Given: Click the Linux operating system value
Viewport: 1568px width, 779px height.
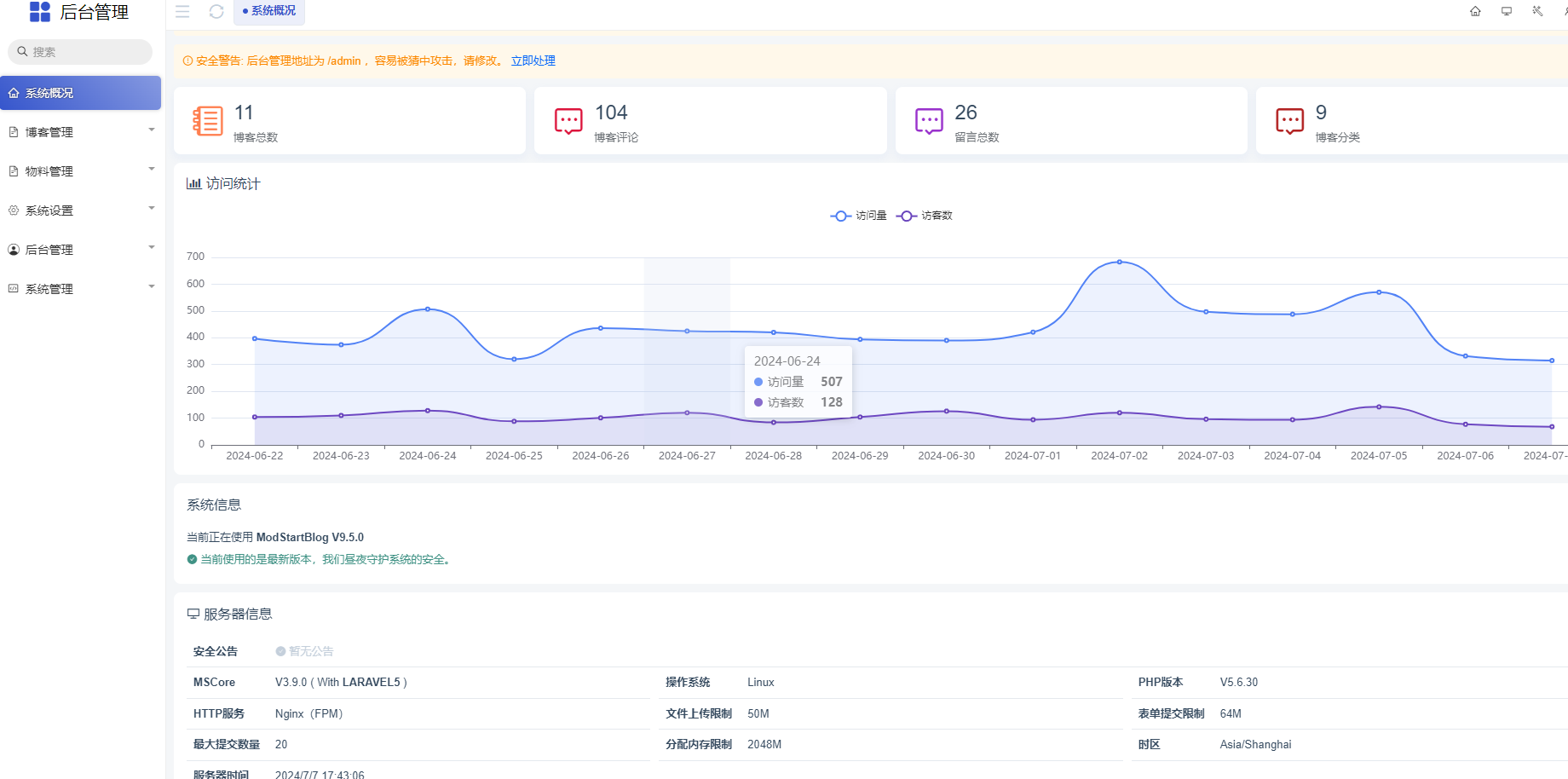Looking at the screenshot, I should point(761,683).
